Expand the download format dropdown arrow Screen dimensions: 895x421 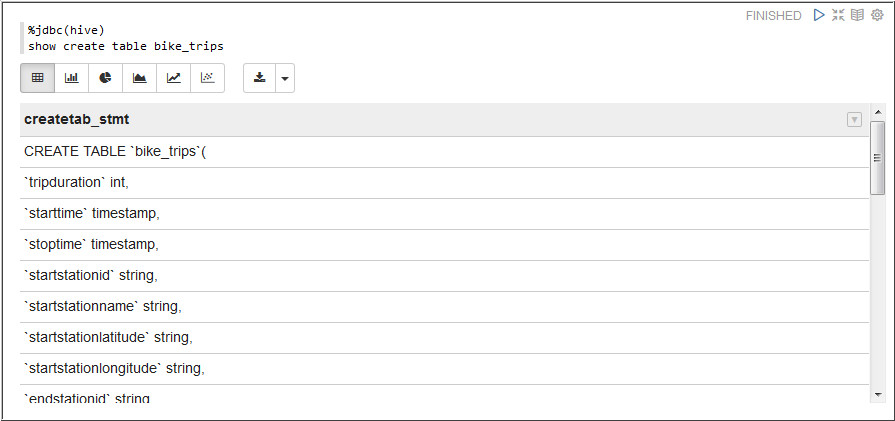[x=284, y=78]
